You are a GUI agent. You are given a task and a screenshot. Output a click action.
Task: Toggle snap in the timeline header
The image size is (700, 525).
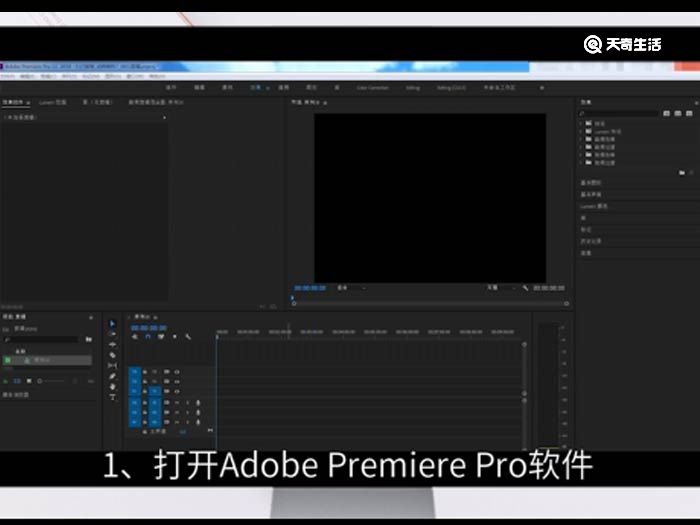147,337
